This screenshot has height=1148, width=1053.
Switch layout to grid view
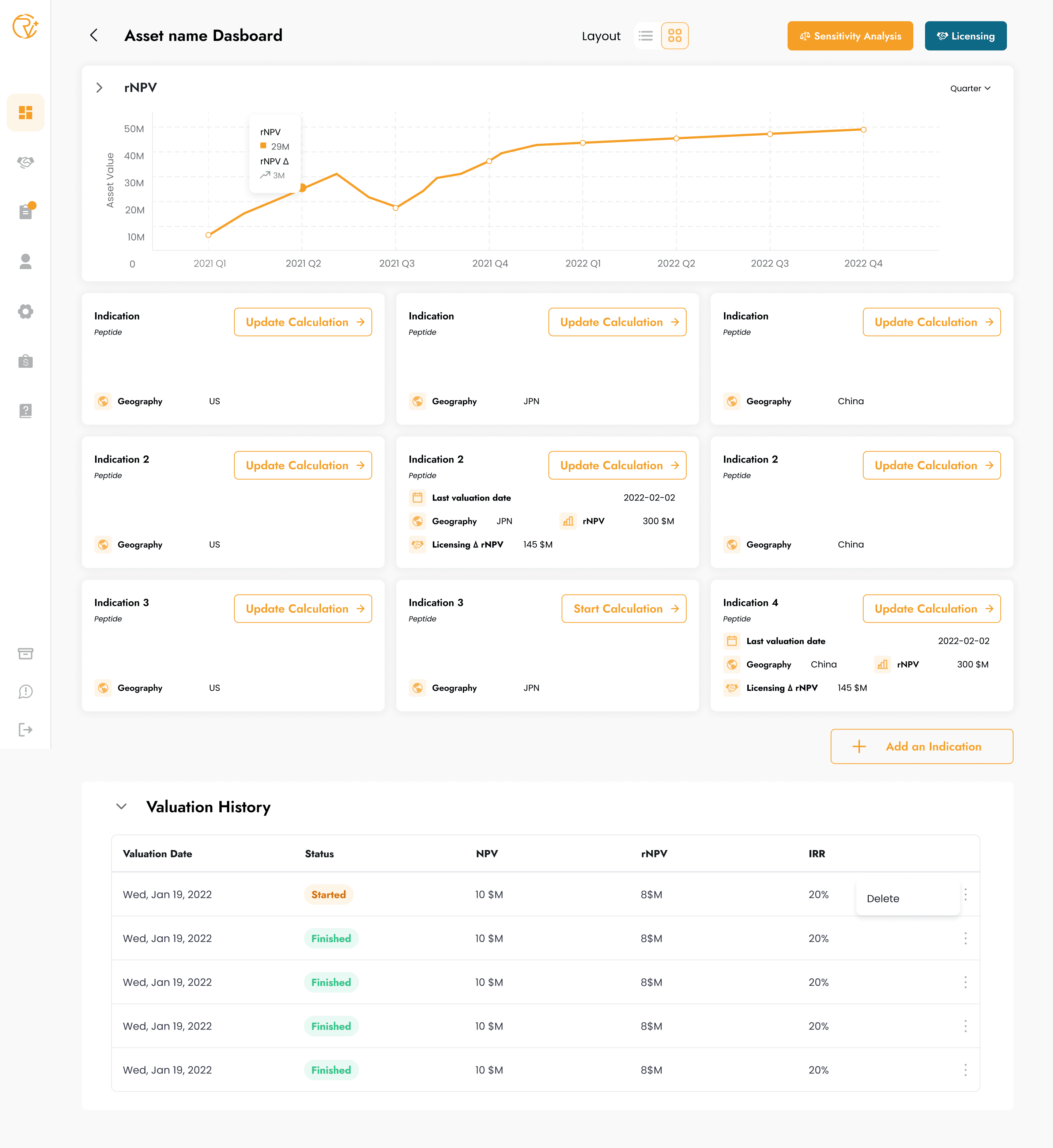pos(675,35)
